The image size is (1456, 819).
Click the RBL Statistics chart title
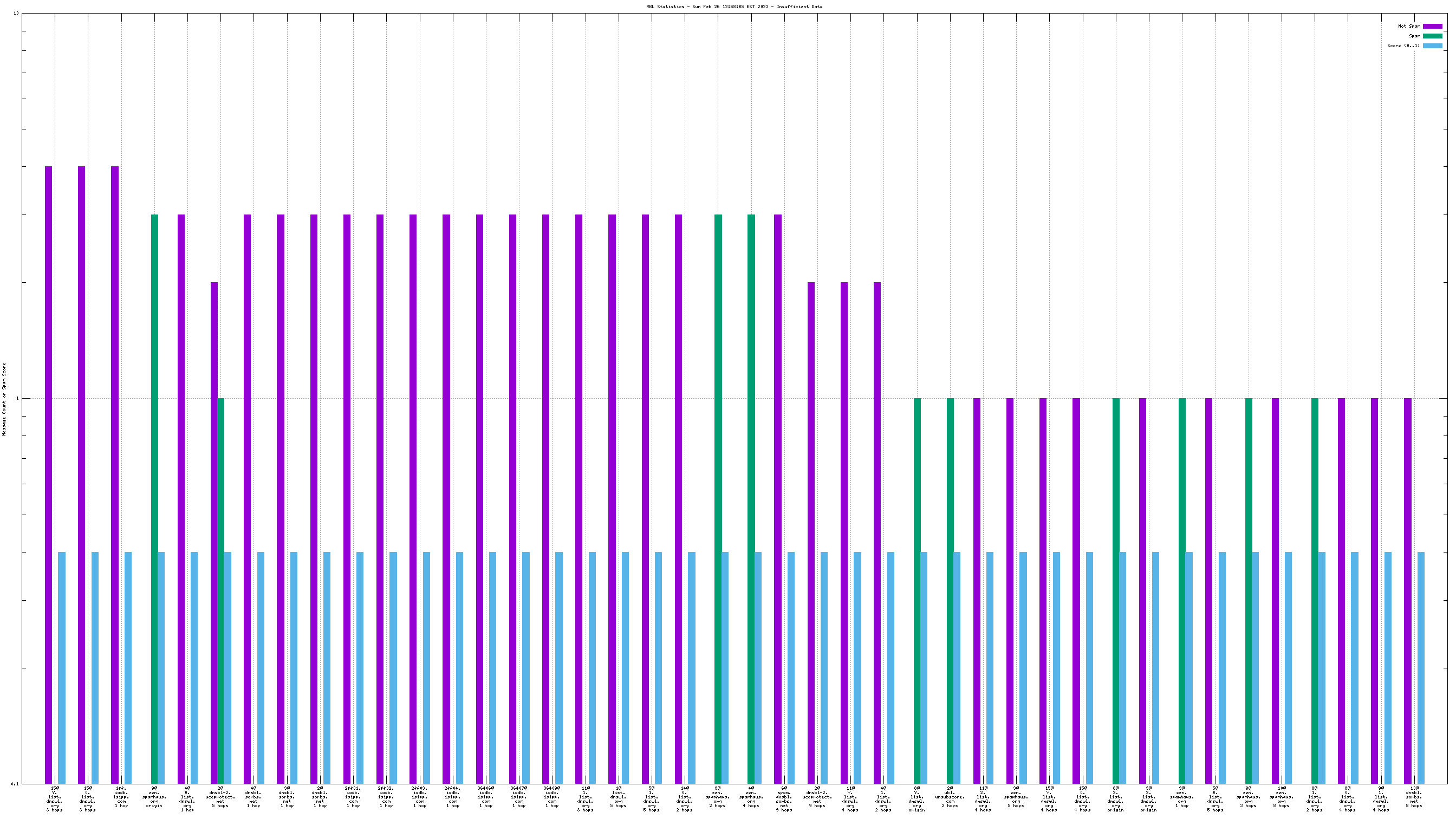734,7
